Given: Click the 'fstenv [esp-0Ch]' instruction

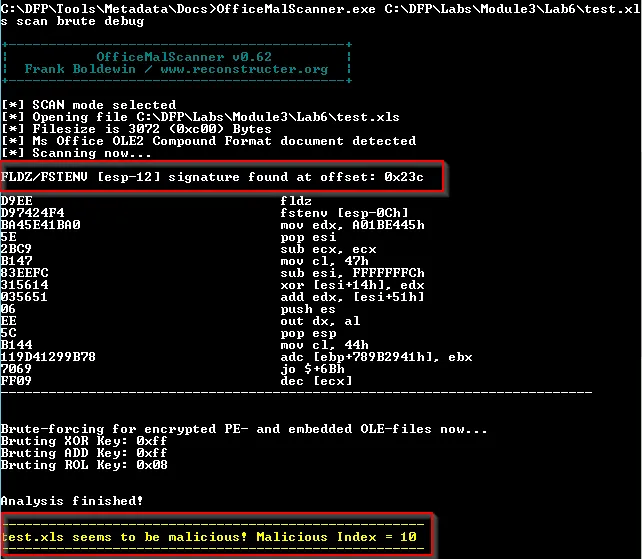Looking at the screenshot, I should [x=339, y=213].
